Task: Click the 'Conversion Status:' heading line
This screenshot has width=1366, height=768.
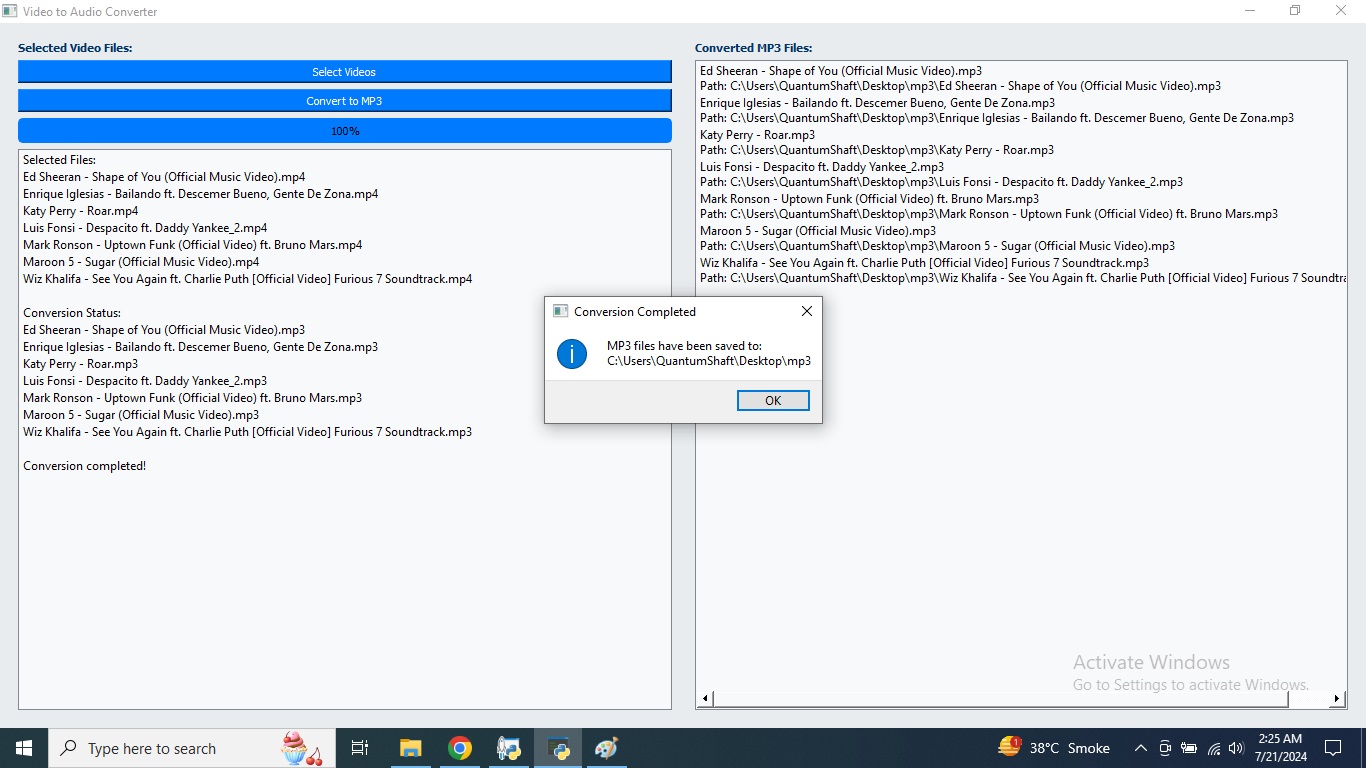Action: 72,313
